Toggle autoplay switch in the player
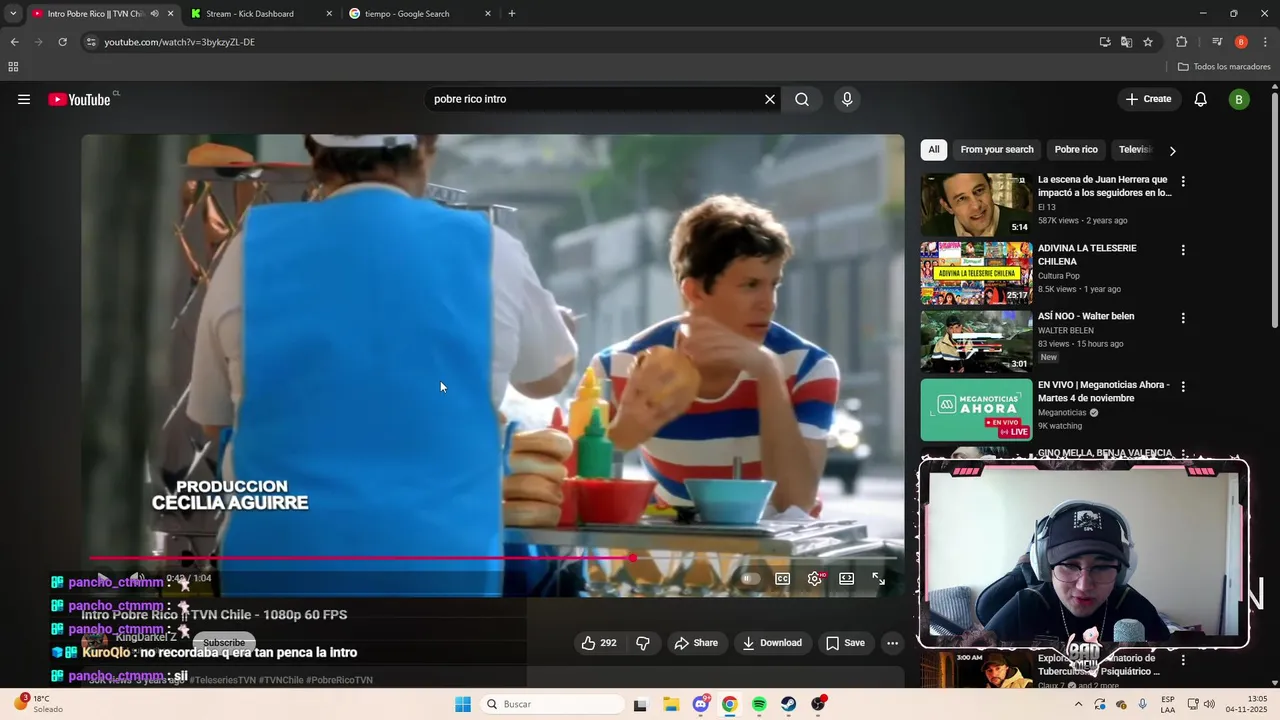 coord(750,578)
